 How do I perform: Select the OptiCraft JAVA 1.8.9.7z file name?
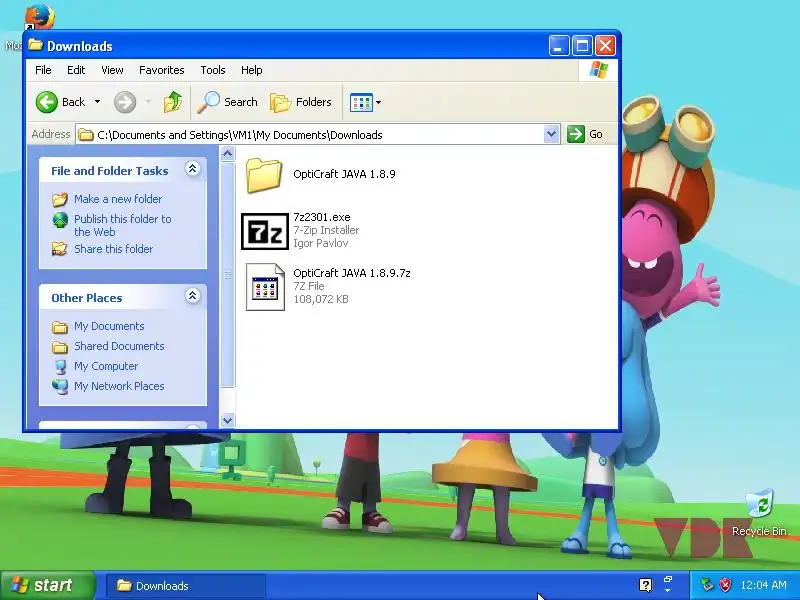tap(352, 273)
